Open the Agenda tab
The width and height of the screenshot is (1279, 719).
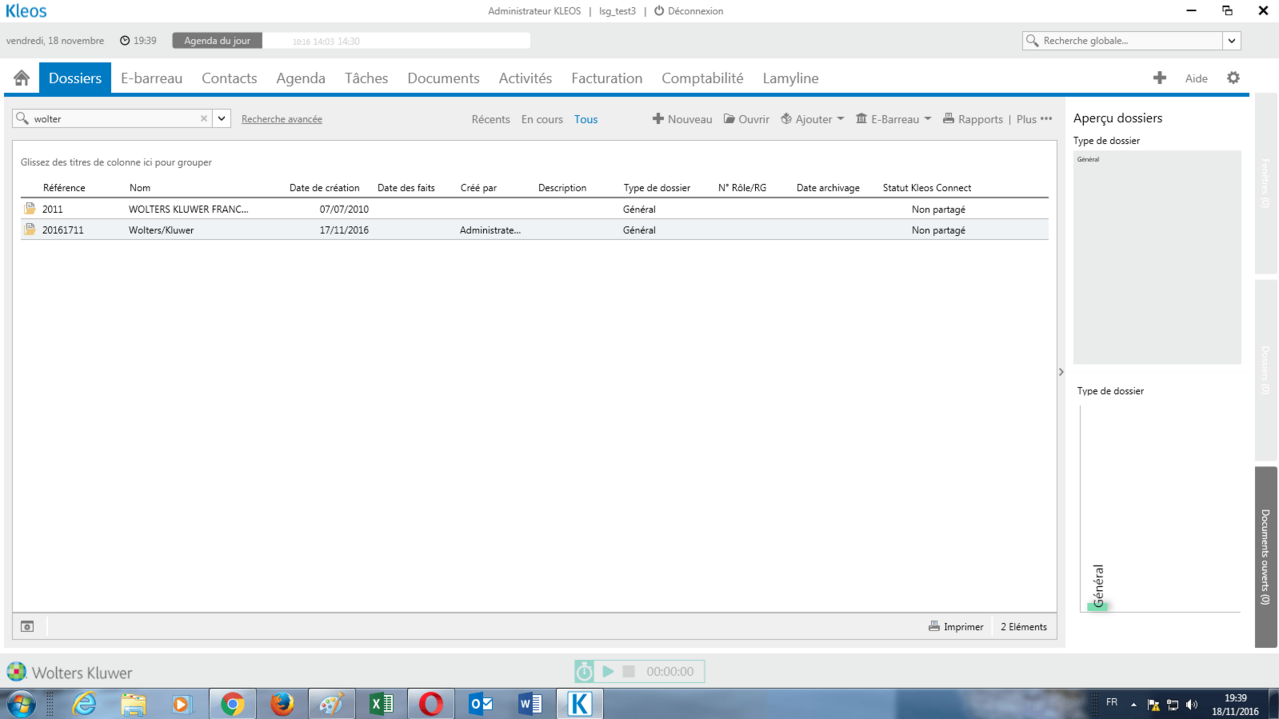click(301, 78)
